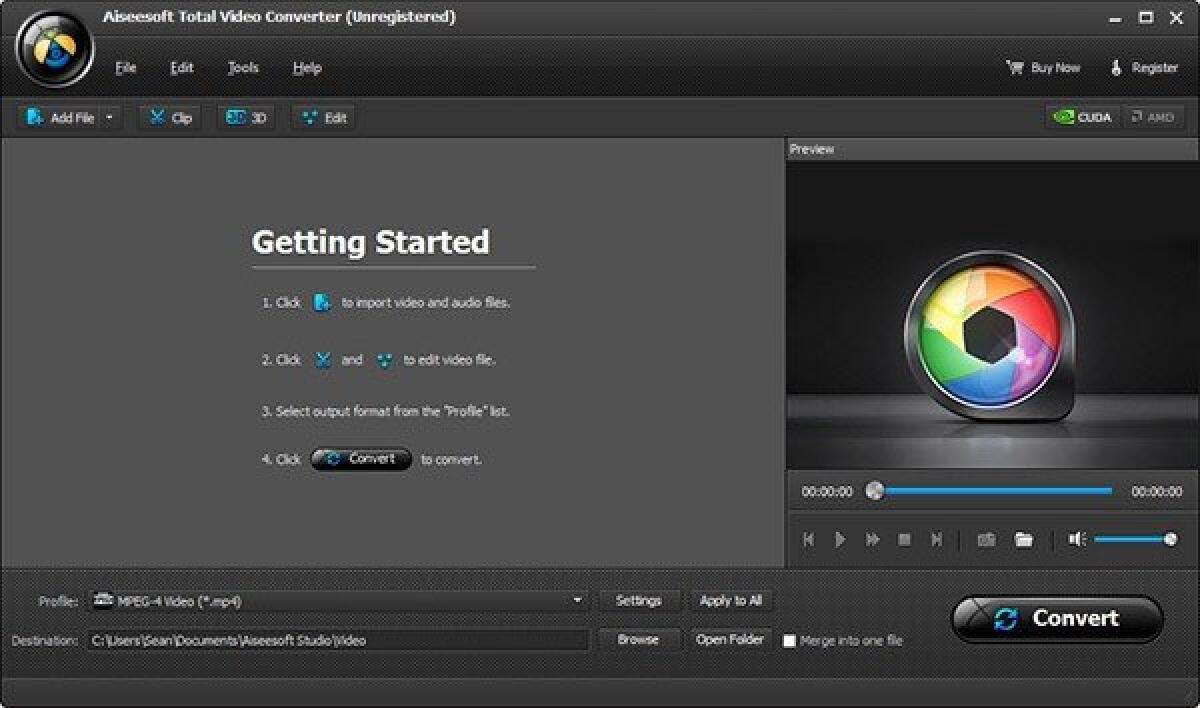Select the Clip tool in the toolbar
Image resolution: width=1200 pixels, height=708 pixels.
click(168, 117)
